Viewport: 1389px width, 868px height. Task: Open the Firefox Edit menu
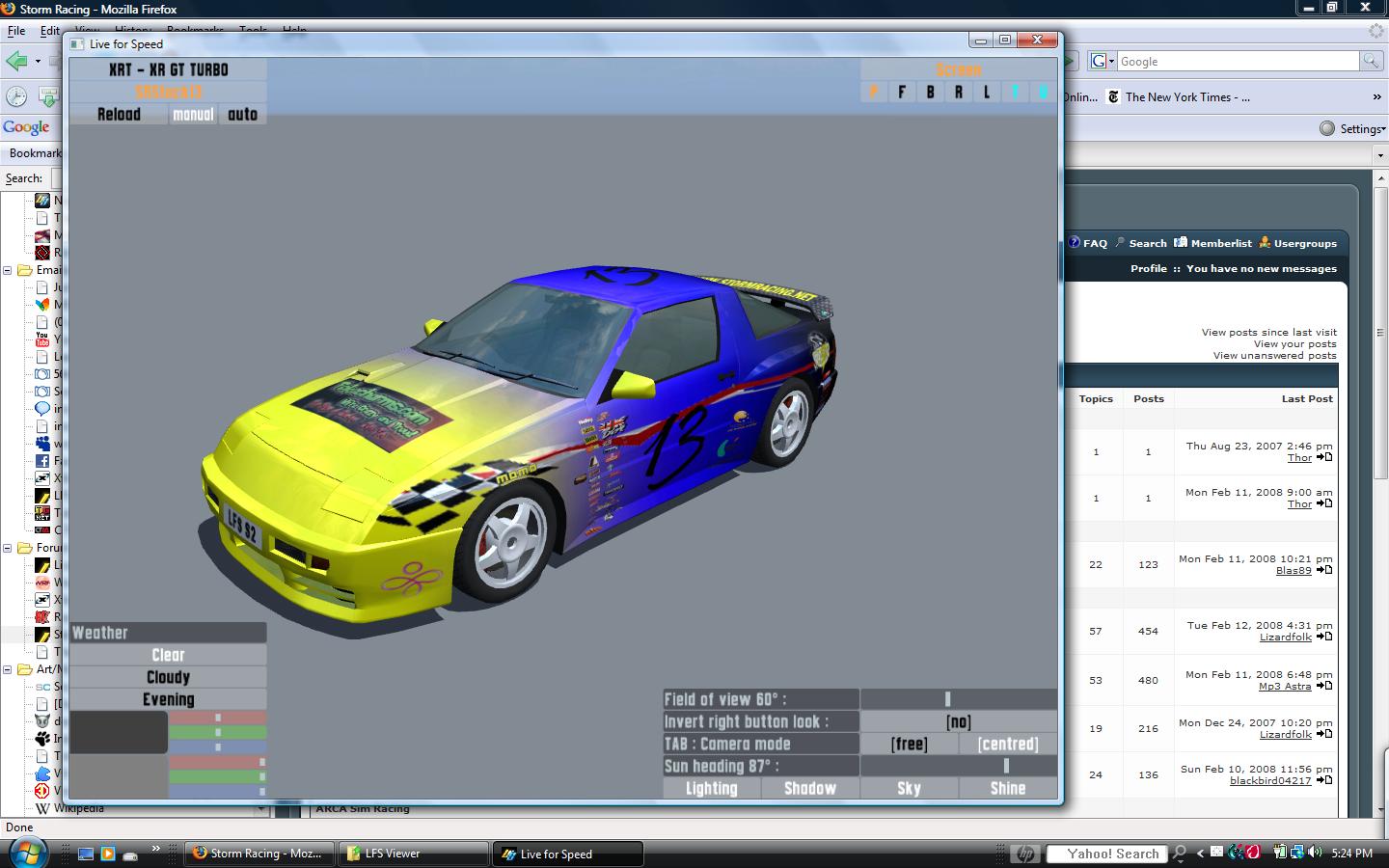50,31
